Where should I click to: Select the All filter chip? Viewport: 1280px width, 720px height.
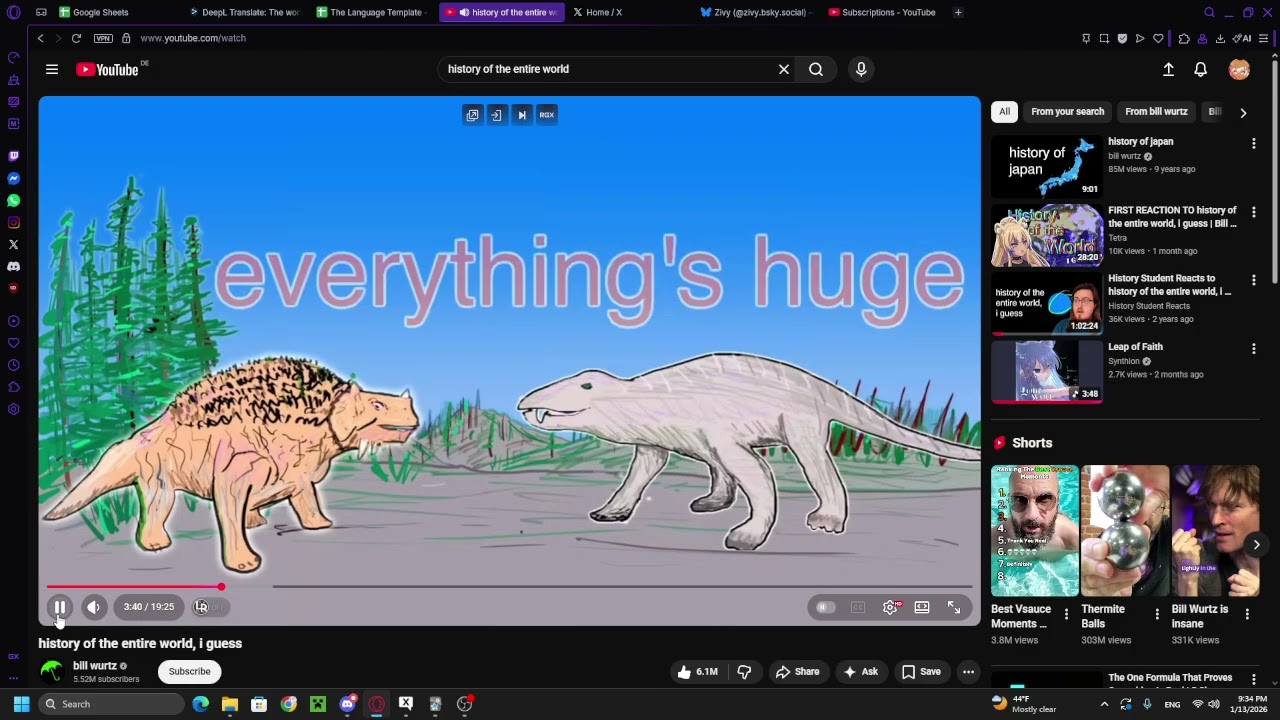coord(1004,112)
